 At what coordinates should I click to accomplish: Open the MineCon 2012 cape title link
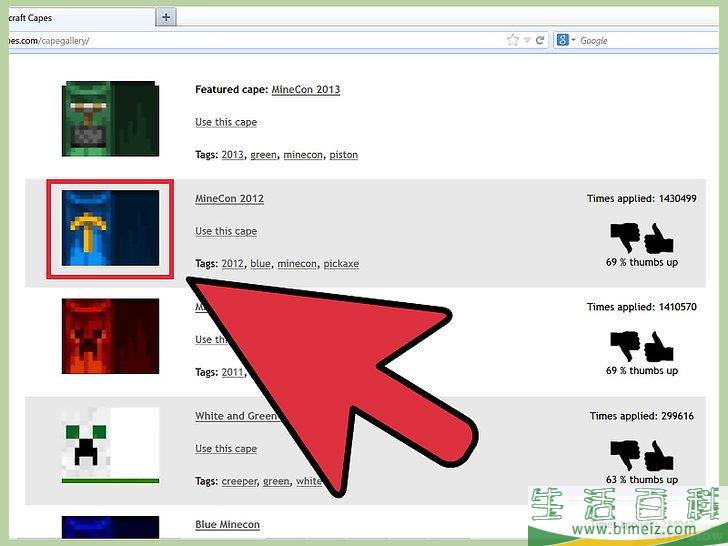(229, 199)
